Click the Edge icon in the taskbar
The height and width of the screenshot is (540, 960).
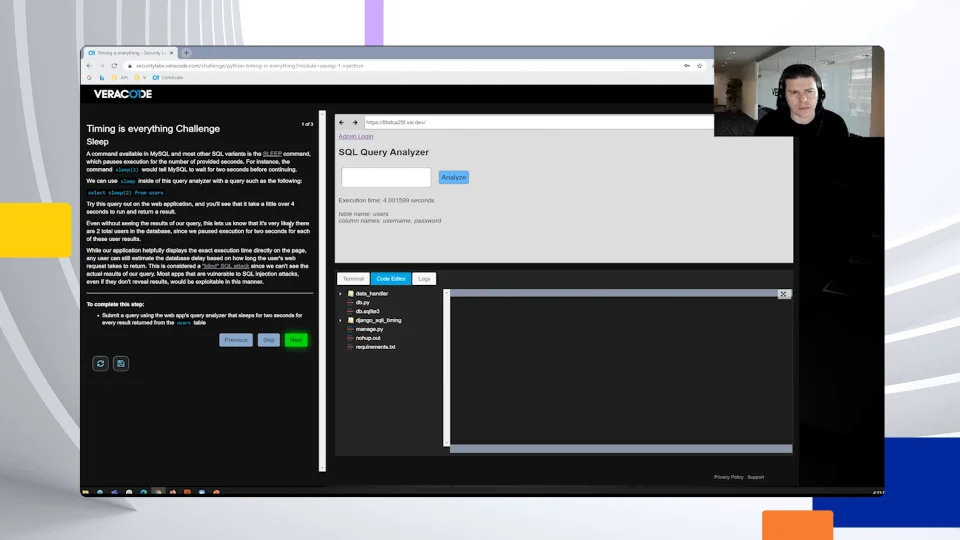pos(144,492)
